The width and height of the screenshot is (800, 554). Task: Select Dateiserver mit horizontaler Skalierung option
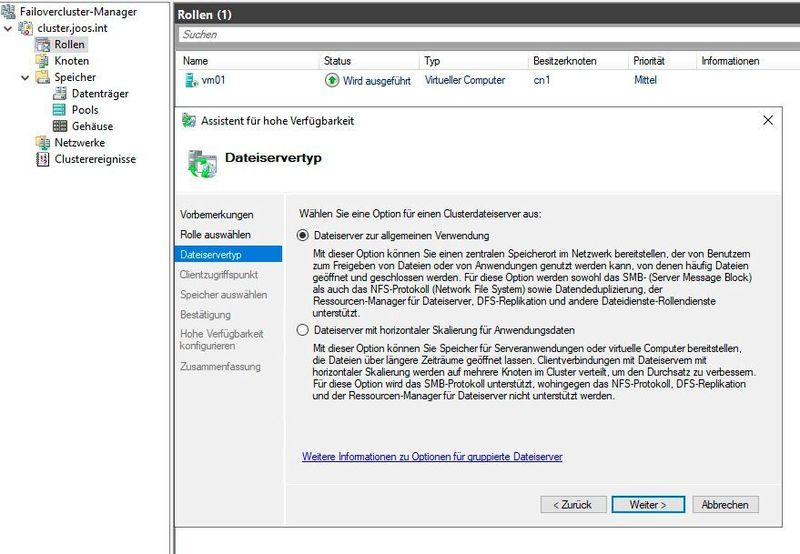click(x=303, y=330)
